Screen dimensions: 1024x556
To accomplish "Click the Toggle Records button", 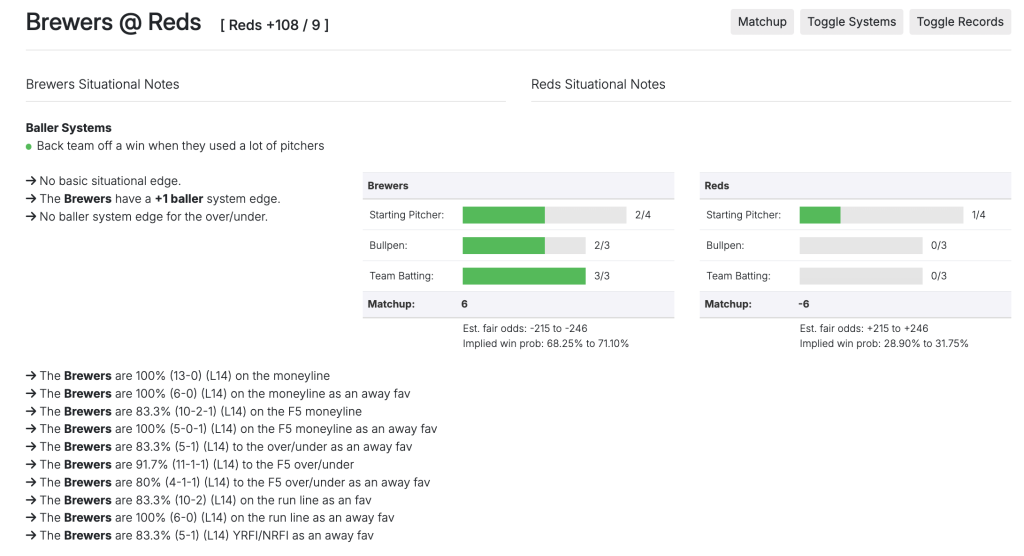I will [x=960, y=22].
